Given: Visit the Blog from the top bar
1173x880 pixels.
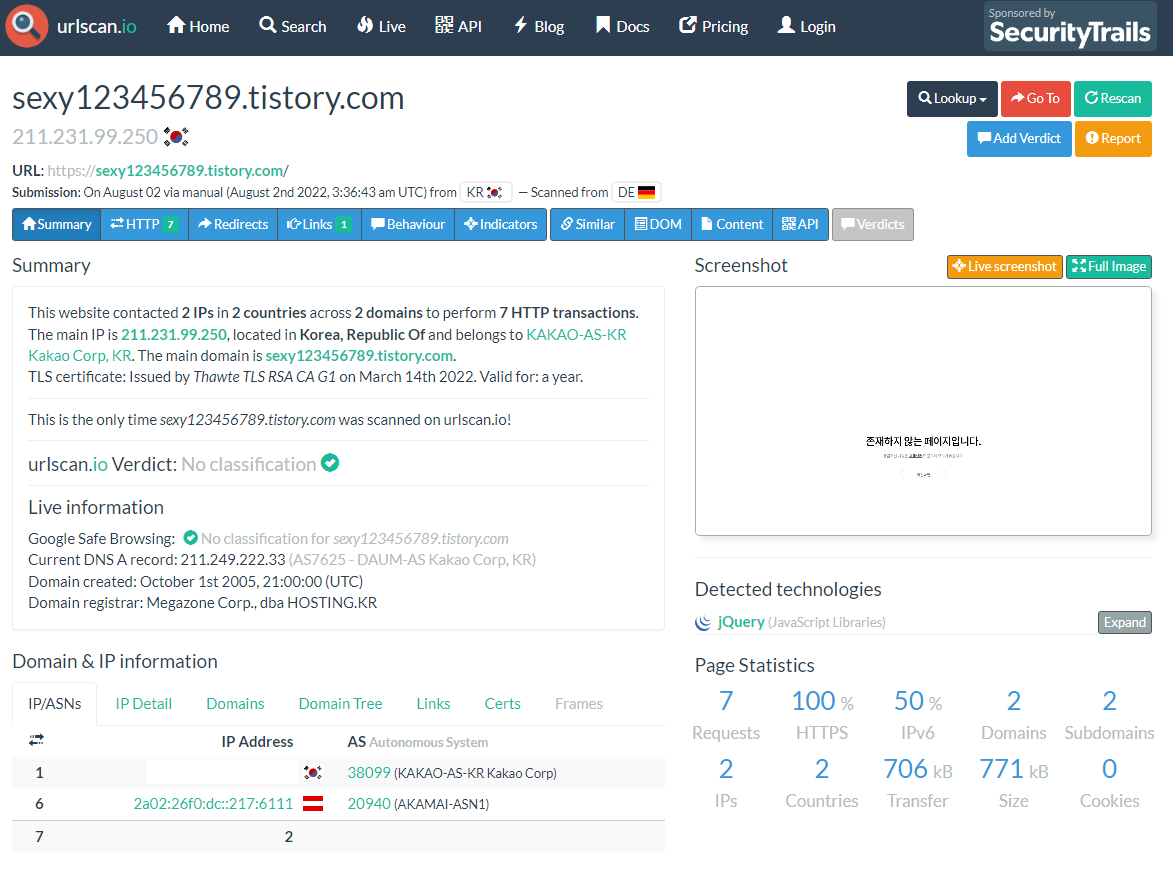Looking at the screenshot, I should click(539, 26).
